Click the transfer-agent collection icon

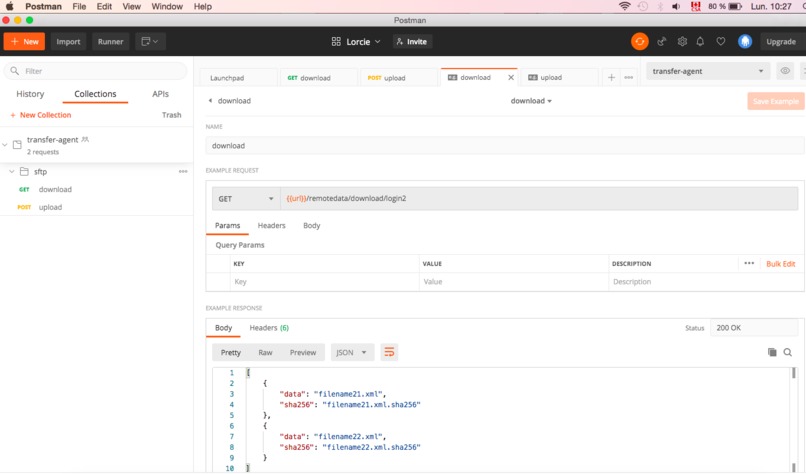coord(17,145)
